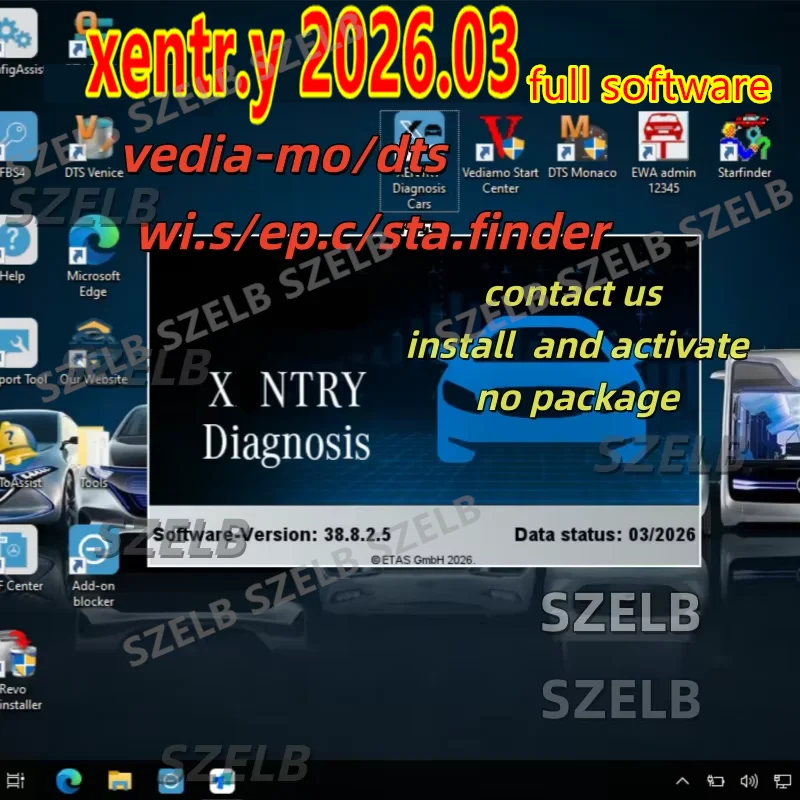Open XENTRY Diagnosis Cars shortcut

tap(419, 161)
